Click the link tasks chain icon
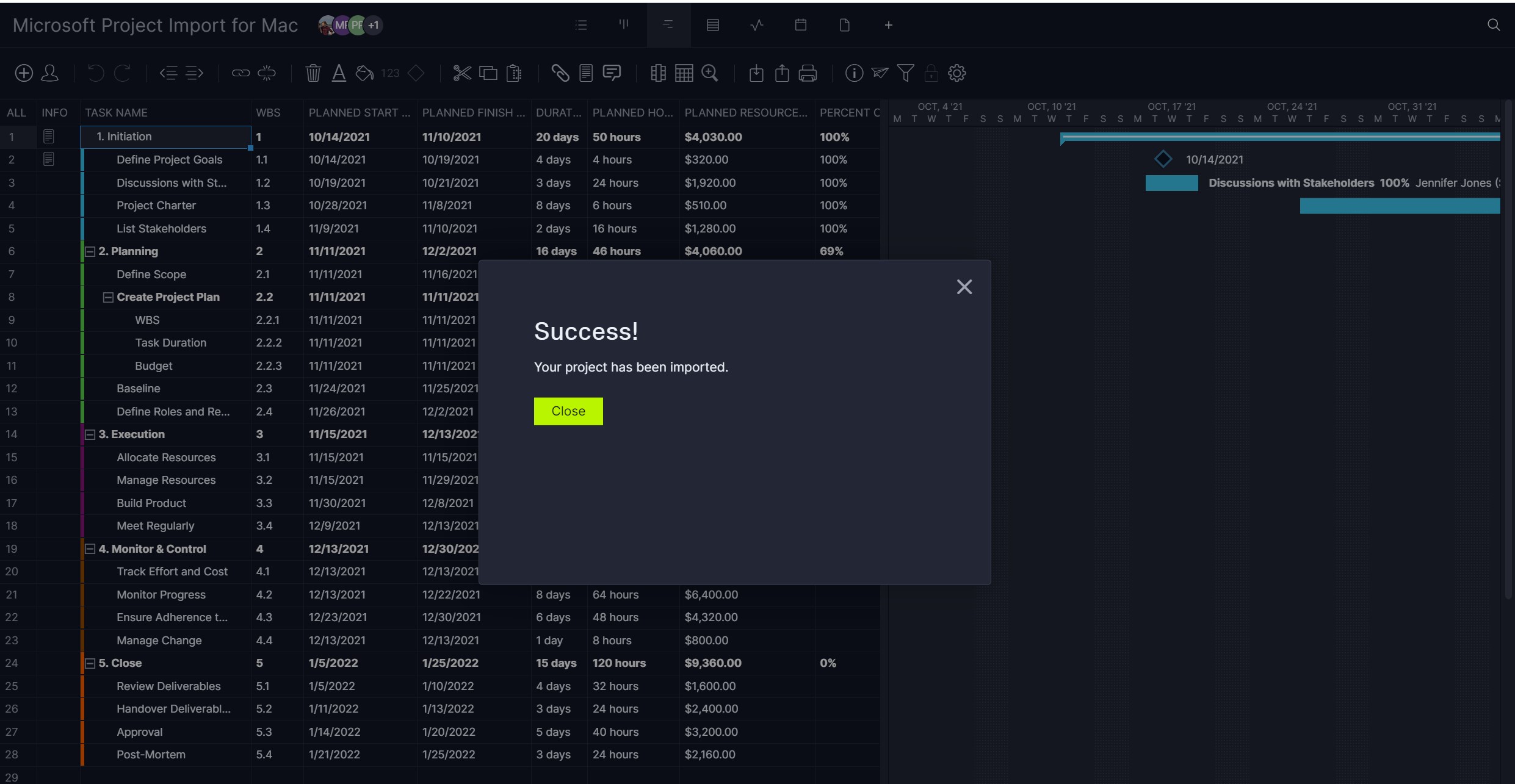 (240, 73)
